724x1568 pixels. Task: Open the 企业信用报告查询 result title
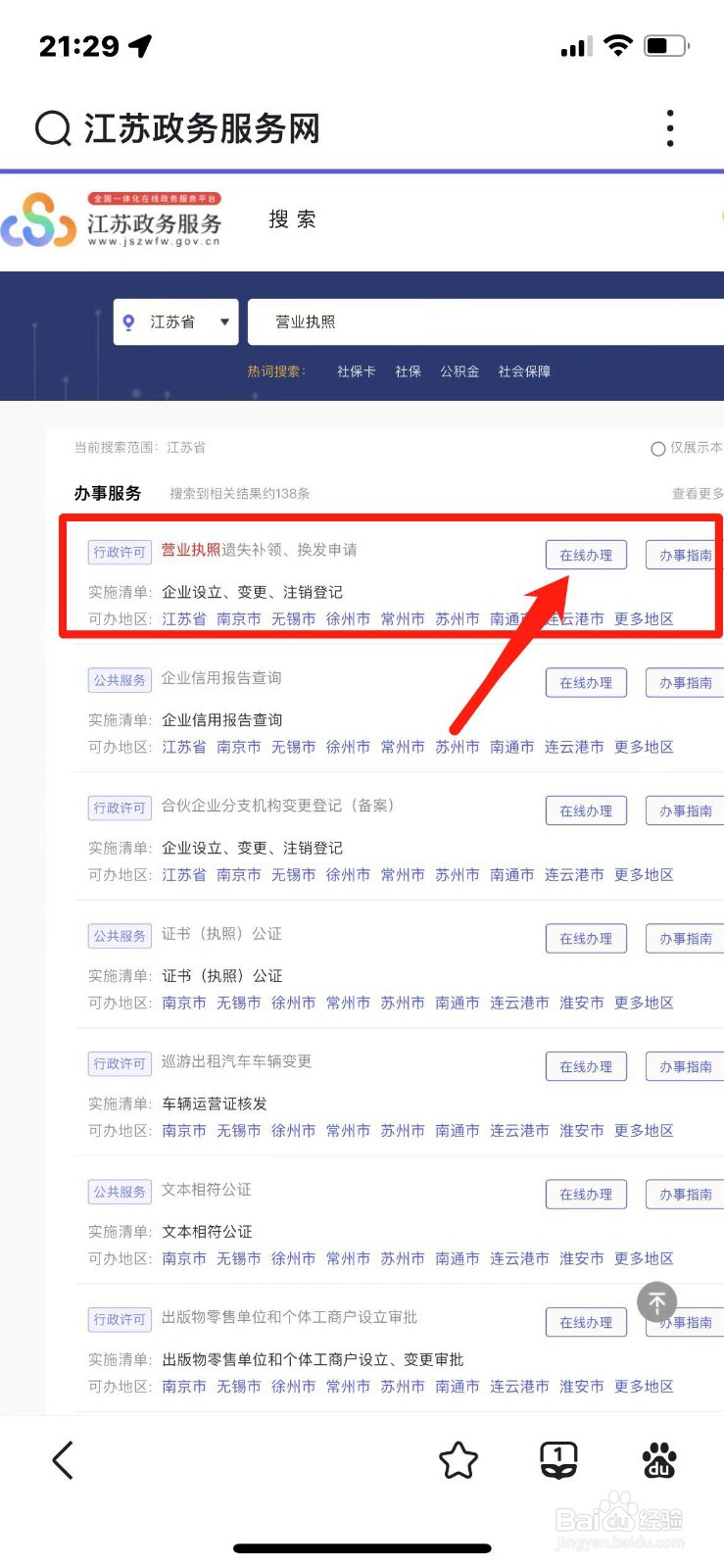click(x=221, y=678)
